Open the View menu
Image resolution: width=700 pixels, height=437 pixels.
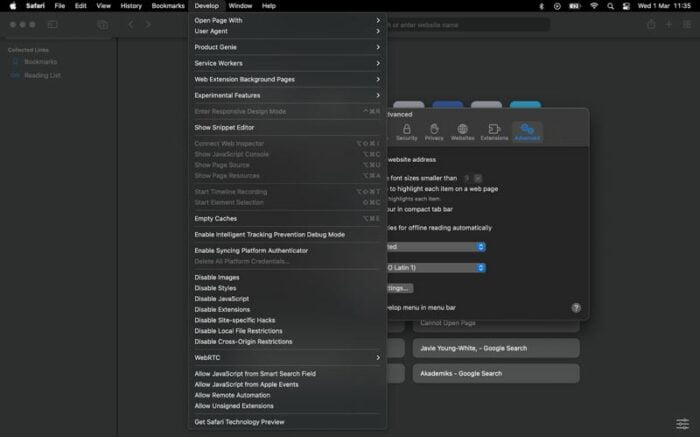click(x=103, y=6)
